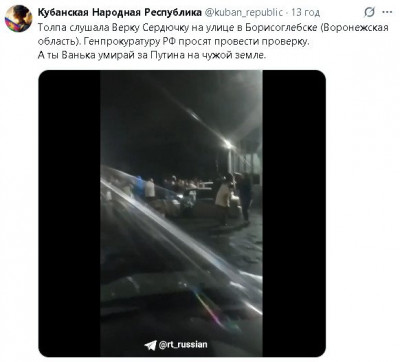Click the word Борисоглебске in tweet text
400x362 pixels.
(282, 27)
